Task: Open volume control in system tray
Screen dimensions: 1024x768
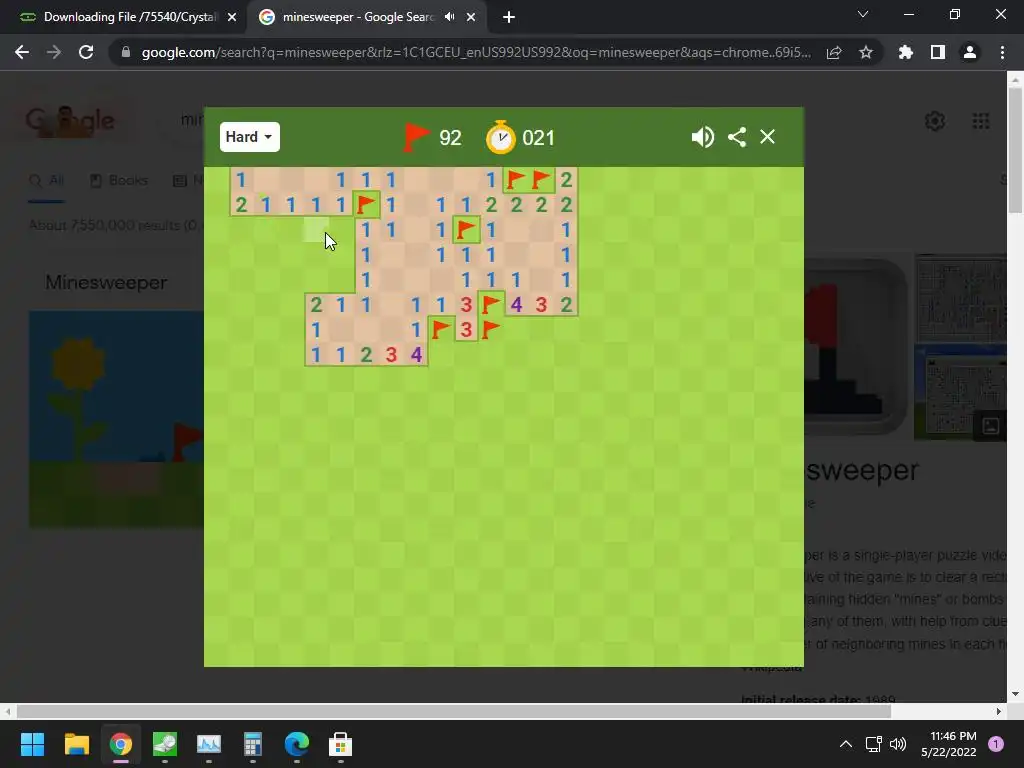Action: (x=898, y=744)
